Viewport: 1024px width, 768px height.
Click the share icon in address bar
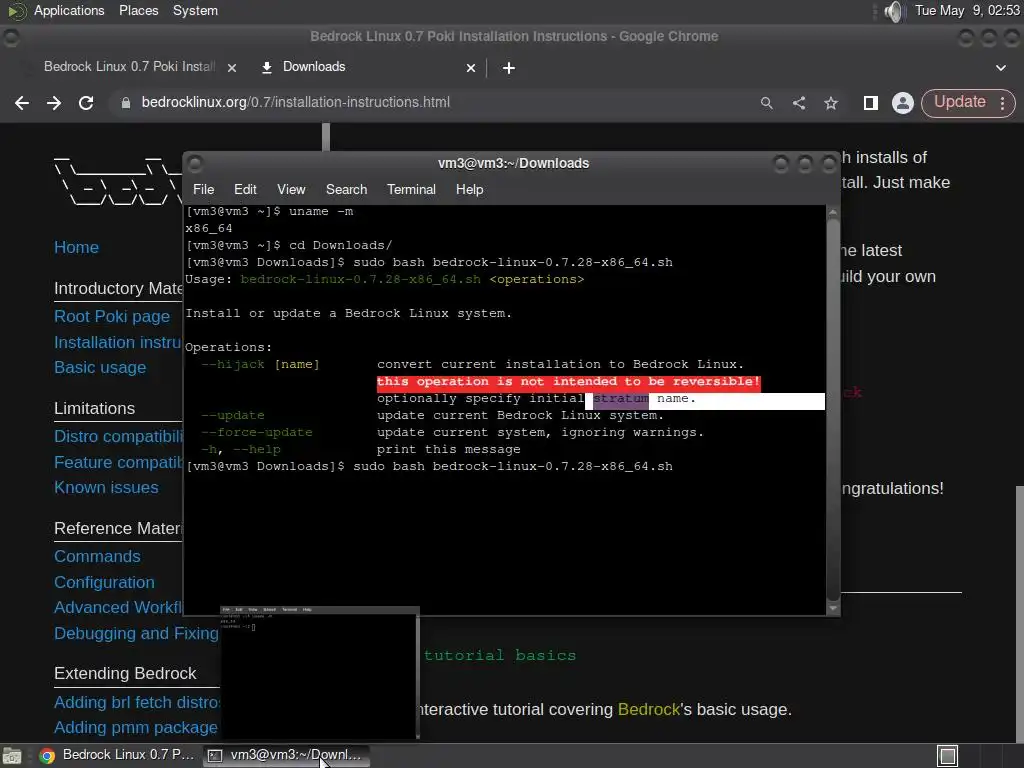pyautogui.click(x=799, y=103)
